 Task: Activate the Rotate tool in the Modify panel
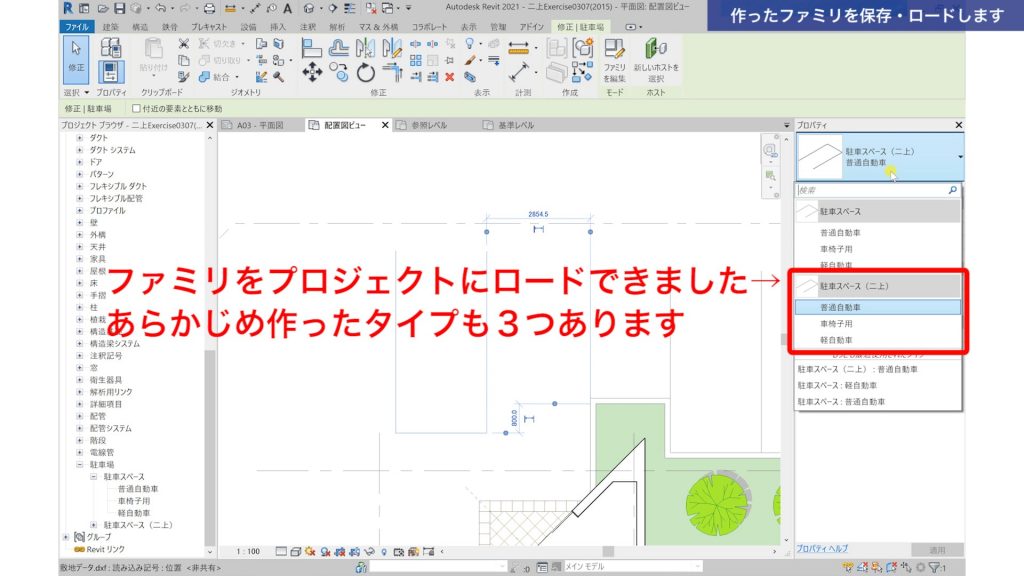point(365,72)
